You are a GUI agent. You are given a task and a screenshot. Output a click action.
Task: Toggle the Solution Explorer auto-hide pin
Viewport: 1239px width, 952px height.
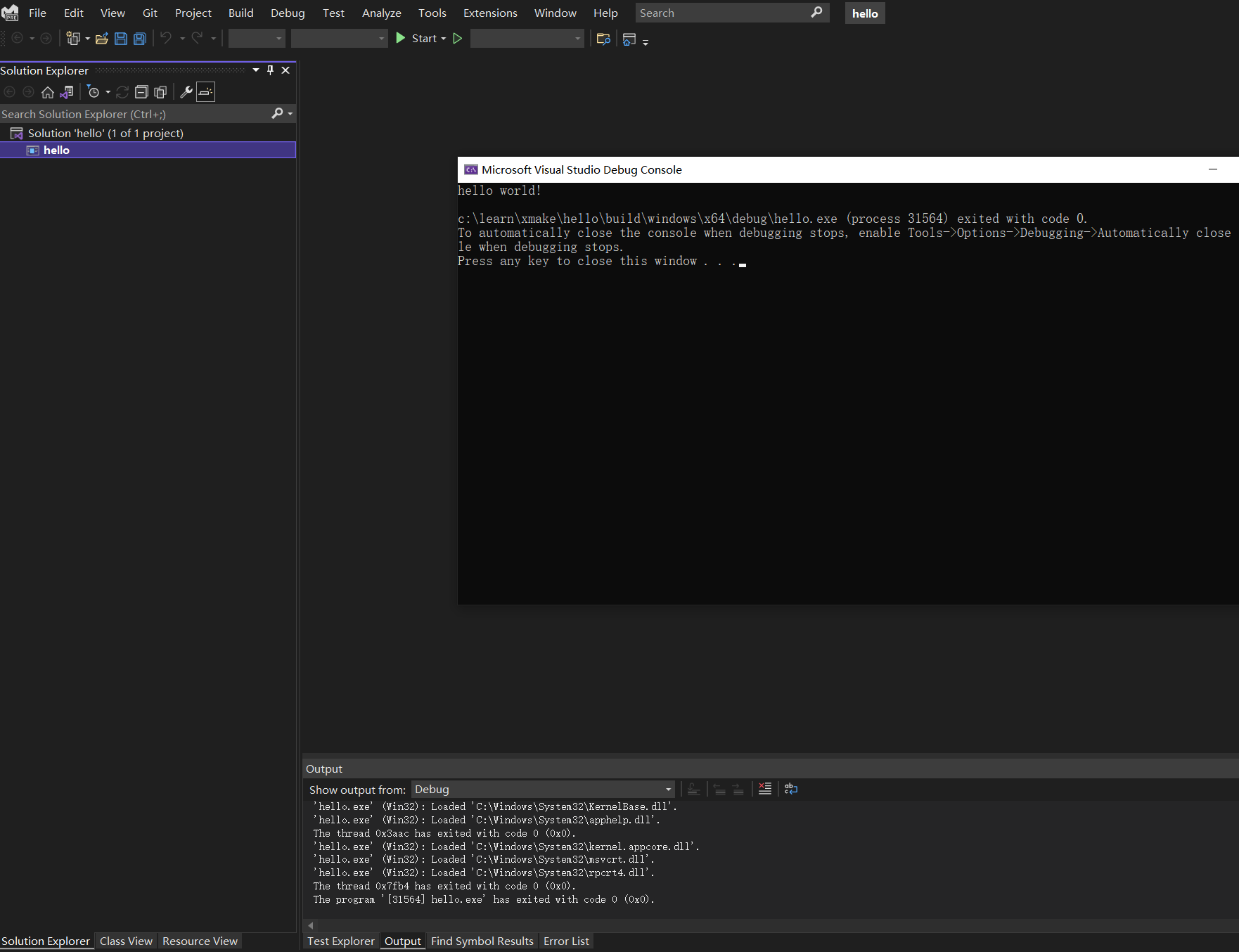(270, 70)
